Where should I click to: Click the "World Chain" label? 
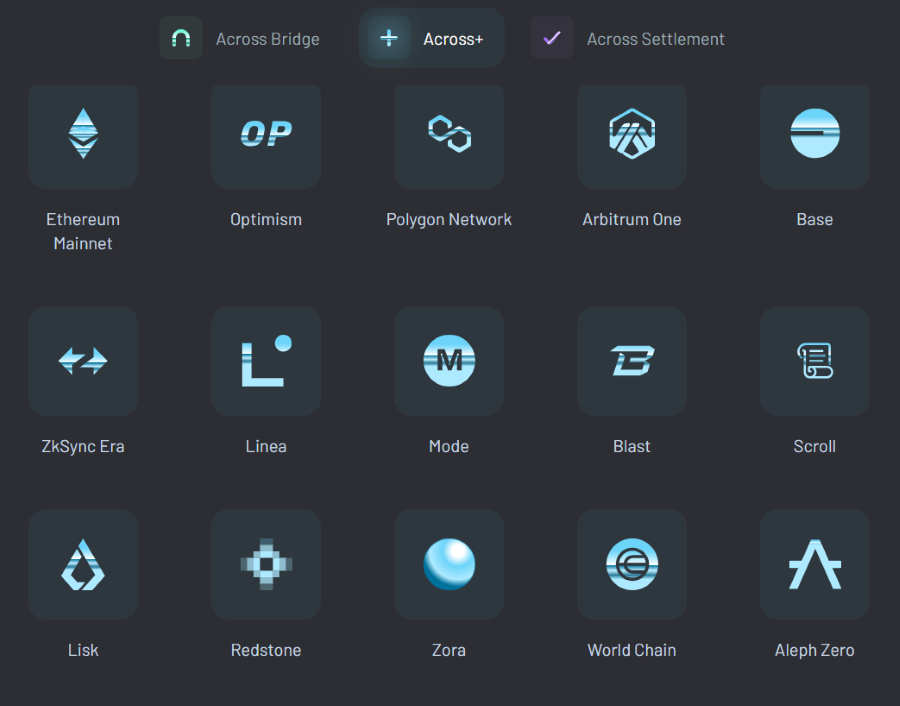tap(632, 650)
